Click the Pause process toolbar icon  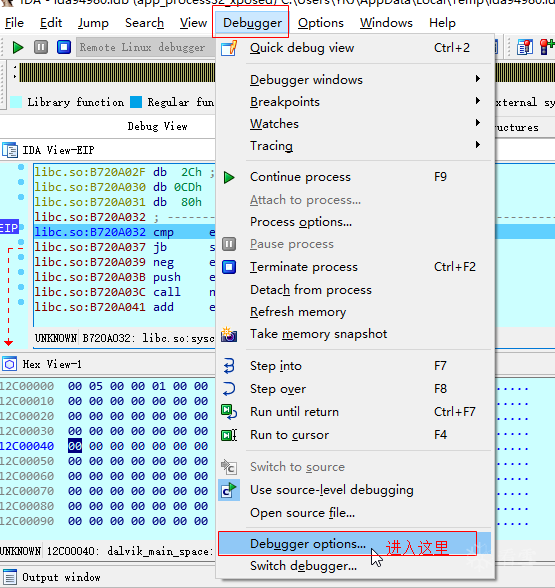pos(41,48)
